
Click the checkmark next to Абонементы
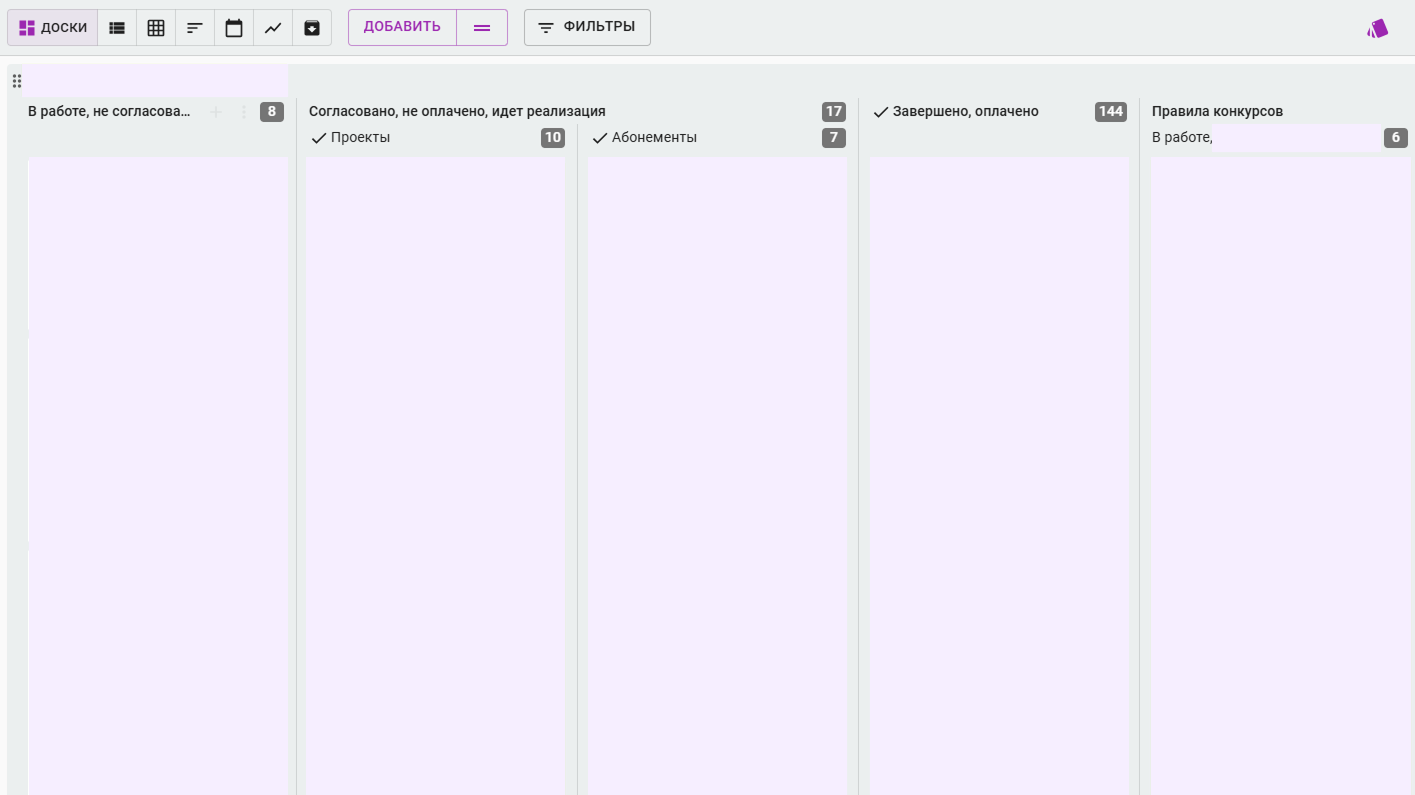coord(600,138)
